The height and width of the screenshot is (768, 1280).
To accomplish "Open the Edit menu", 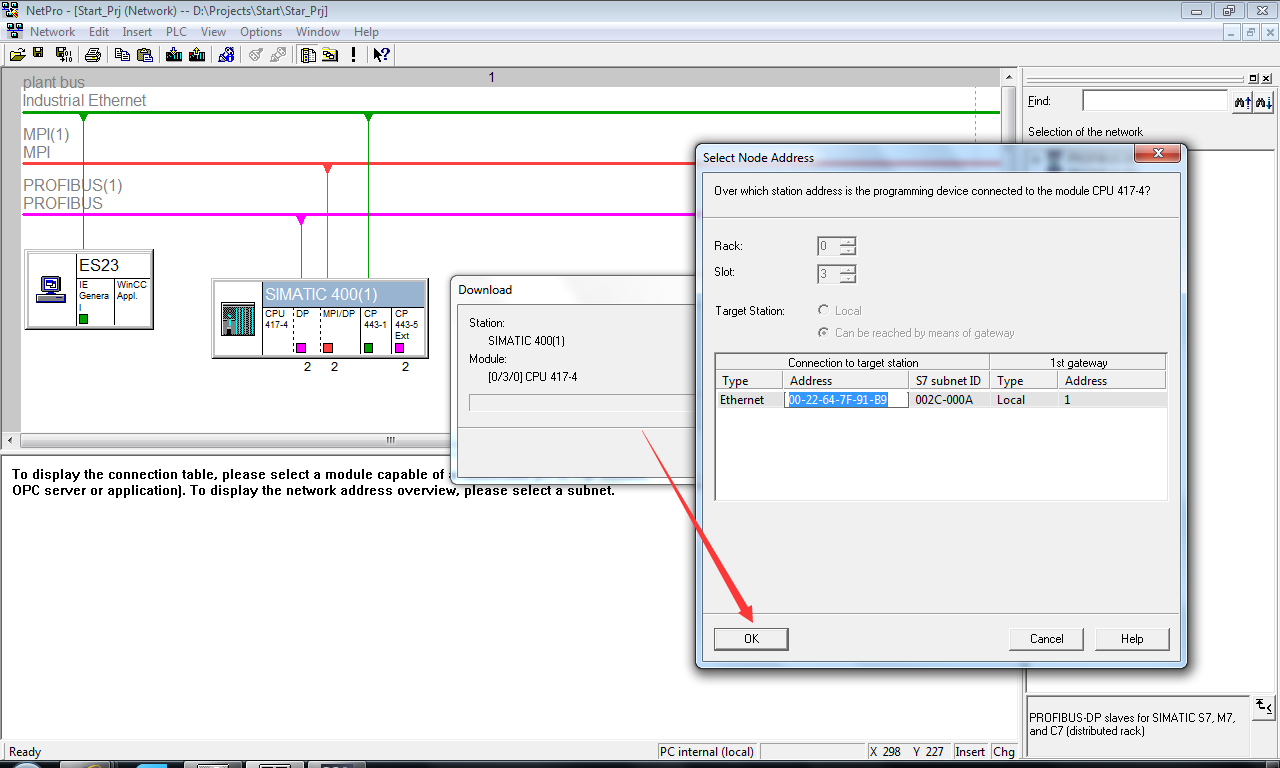I will (x=98, y=32).
